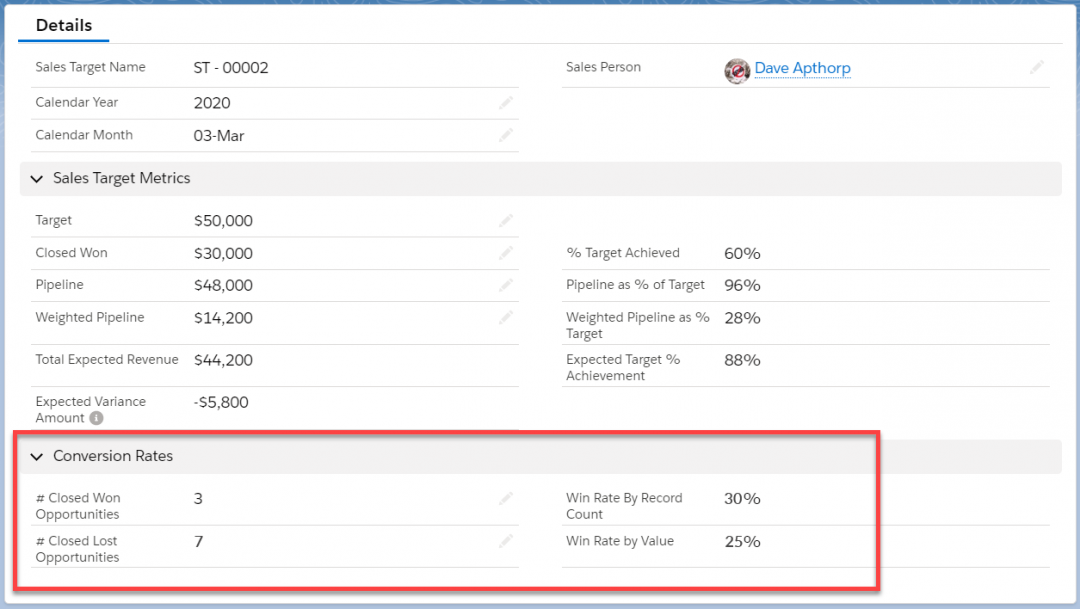Edit # Closed Lost Opportunities pencil icon
Image resolution: width=1080 pixels, height=609 pixels.
click(506, 541)
